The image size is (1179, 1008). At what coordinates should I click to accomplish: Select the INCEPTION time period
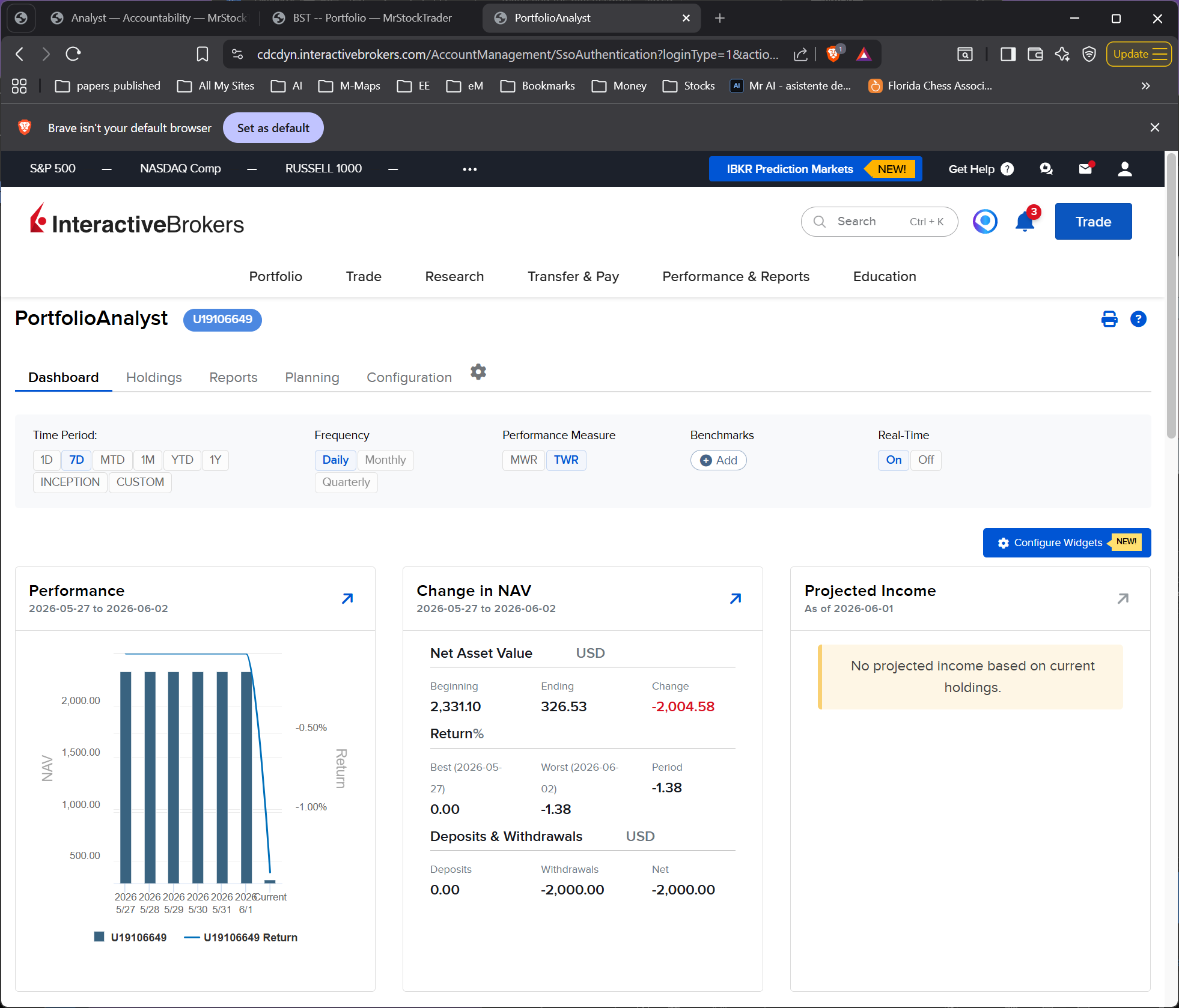70,482
